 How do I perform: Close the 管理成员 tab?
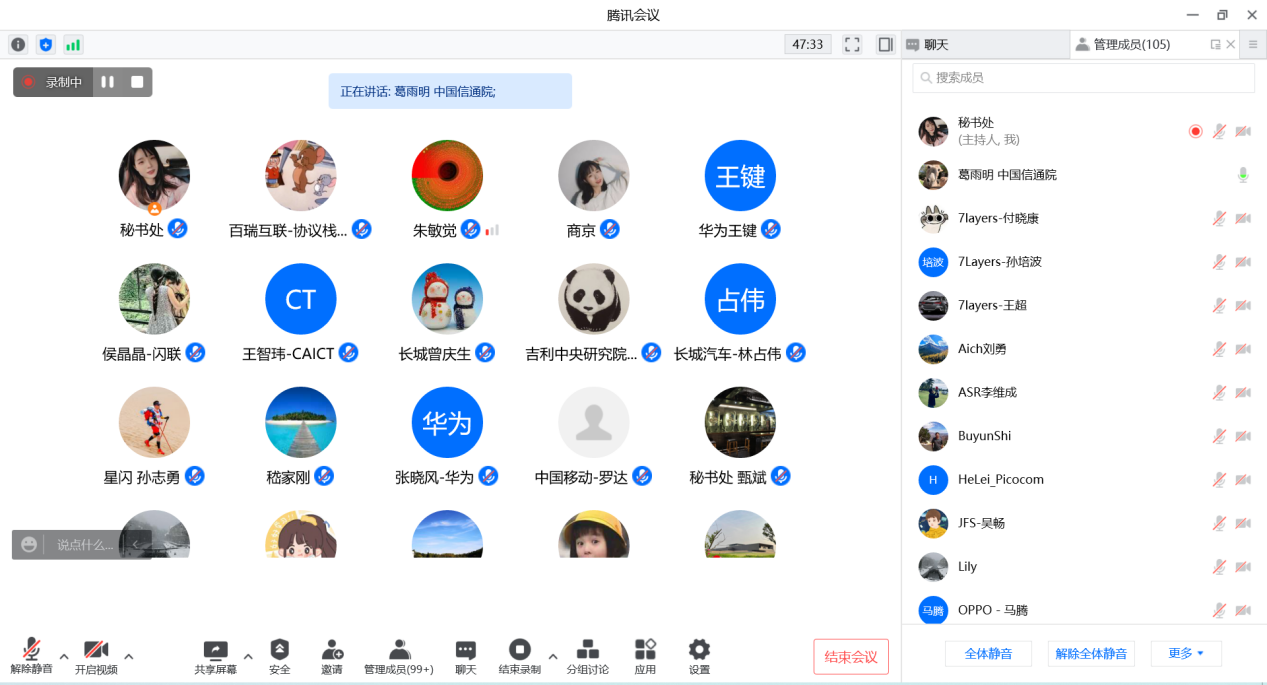[x=1231, y=44]
